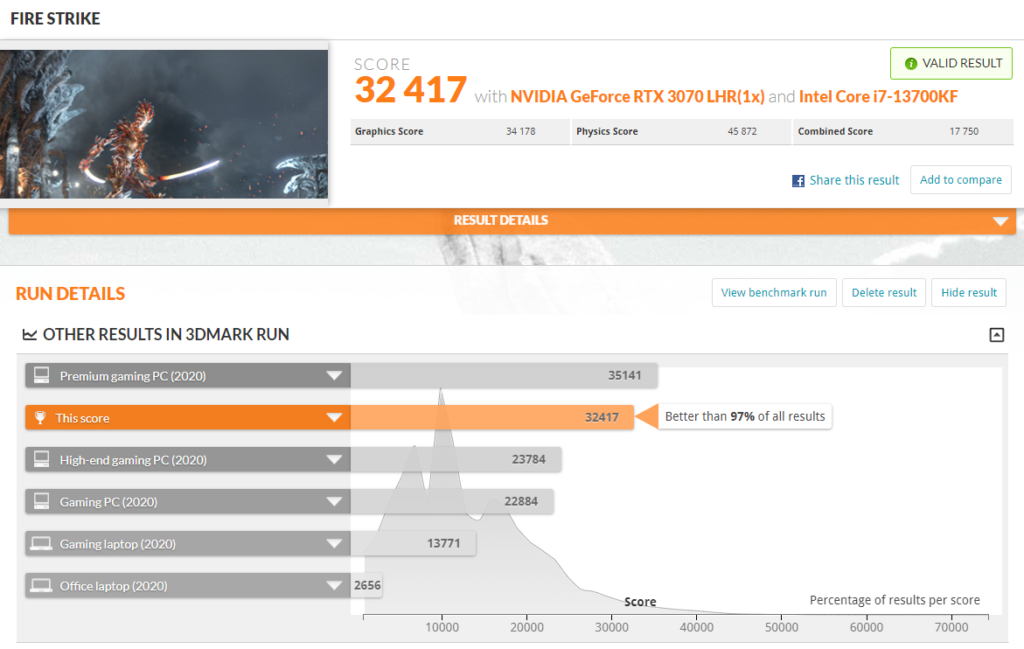This screenshot has width=1024, height=649.
Task: Expand the Premium gaming PC (2020) dropdown arrow
Action: click(334, 375)
